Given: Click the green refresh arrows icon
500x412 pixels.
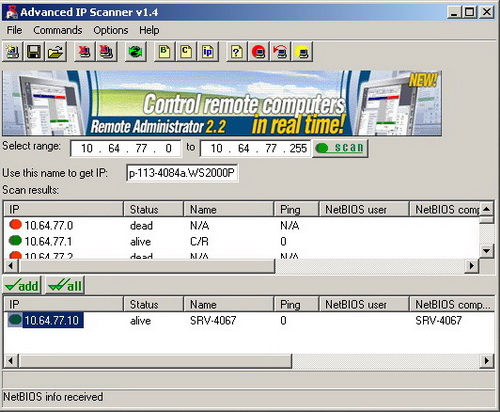Looking at the screenshot, I should [x=135, y=52].
